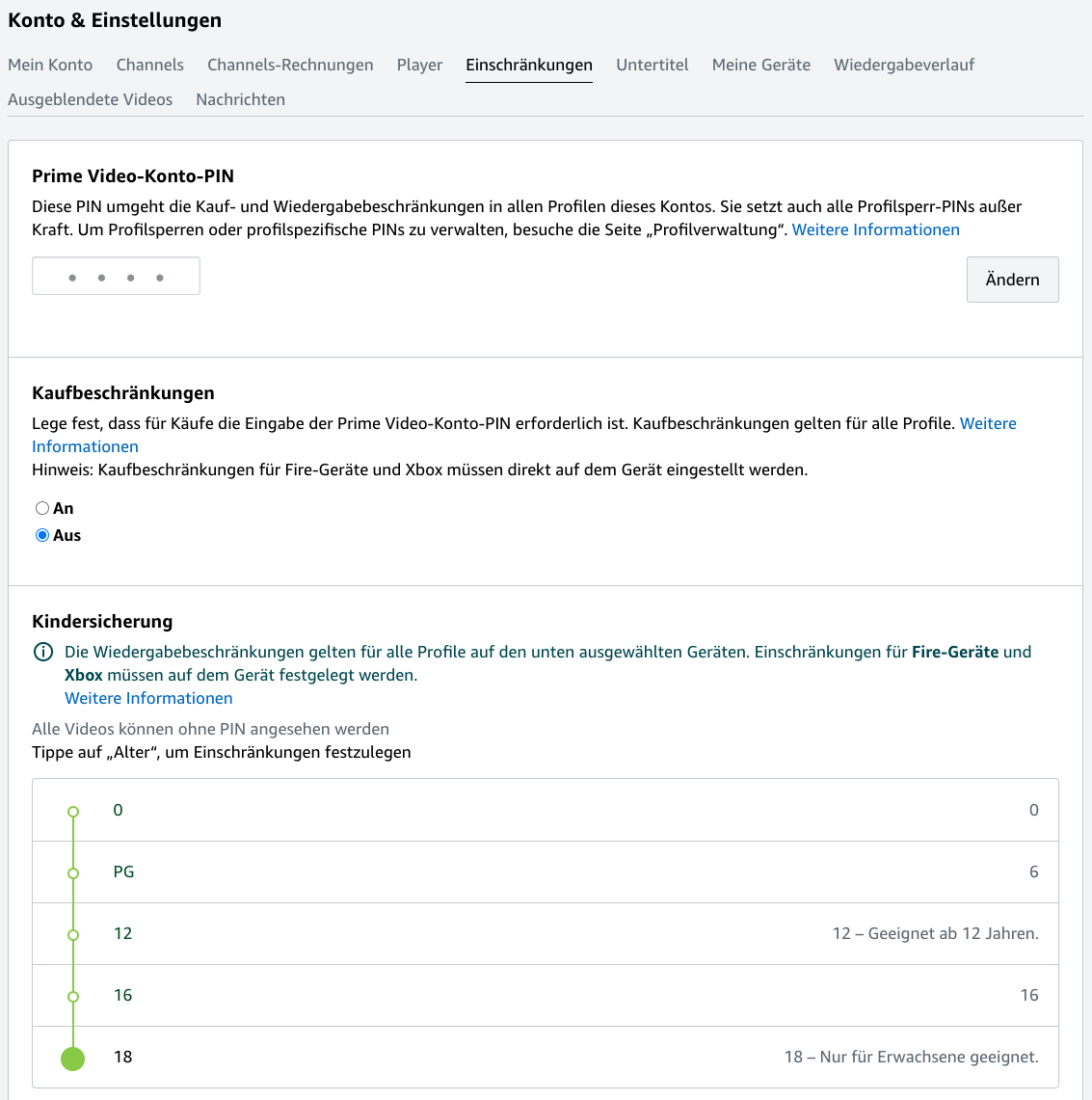
Task: Switch to the Meine Geräte tab
Action: 761,65
